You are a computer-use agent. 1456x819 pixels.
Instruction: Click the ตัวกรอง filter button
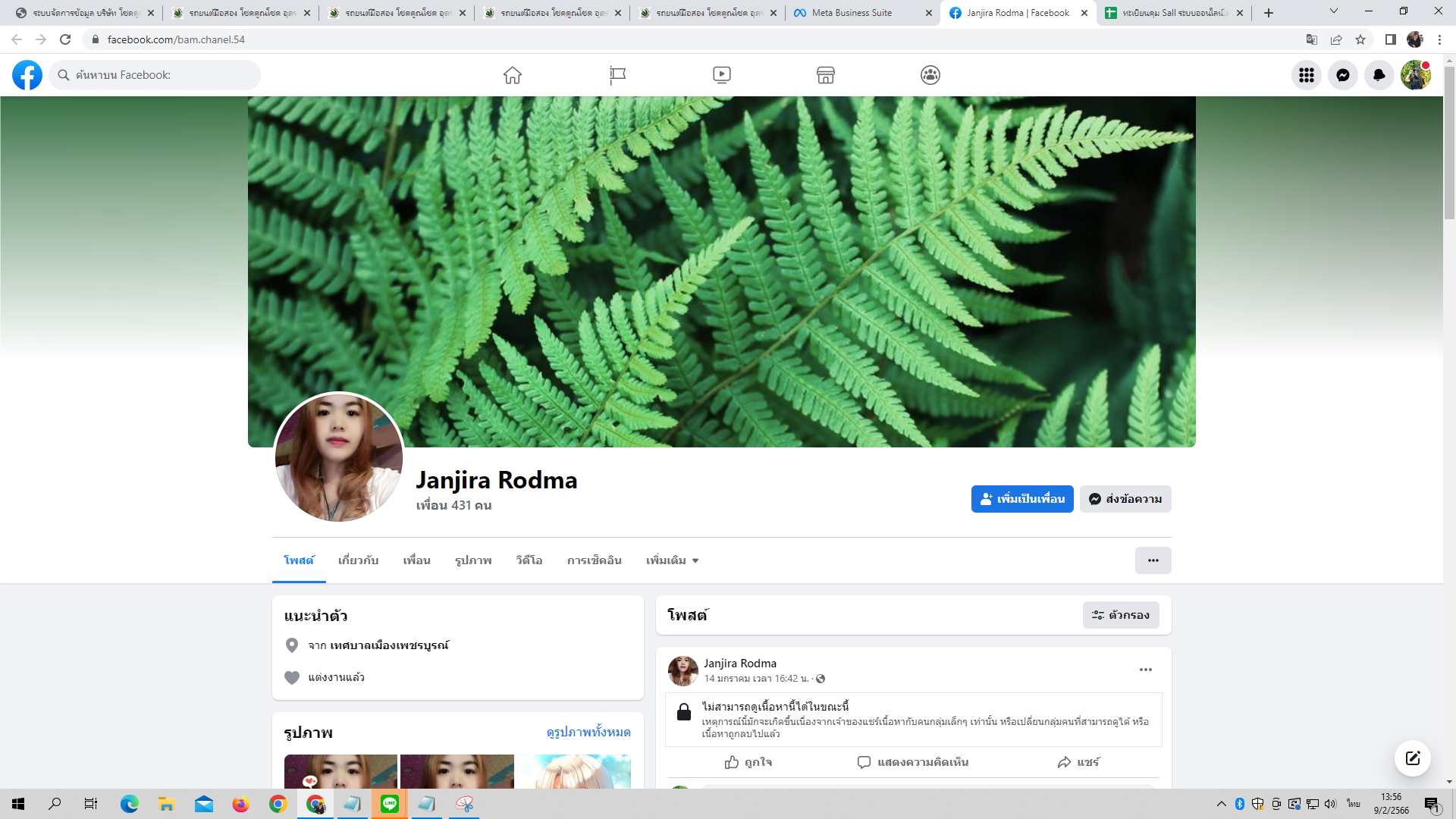pyautogui.click(x=1120, y=615)
